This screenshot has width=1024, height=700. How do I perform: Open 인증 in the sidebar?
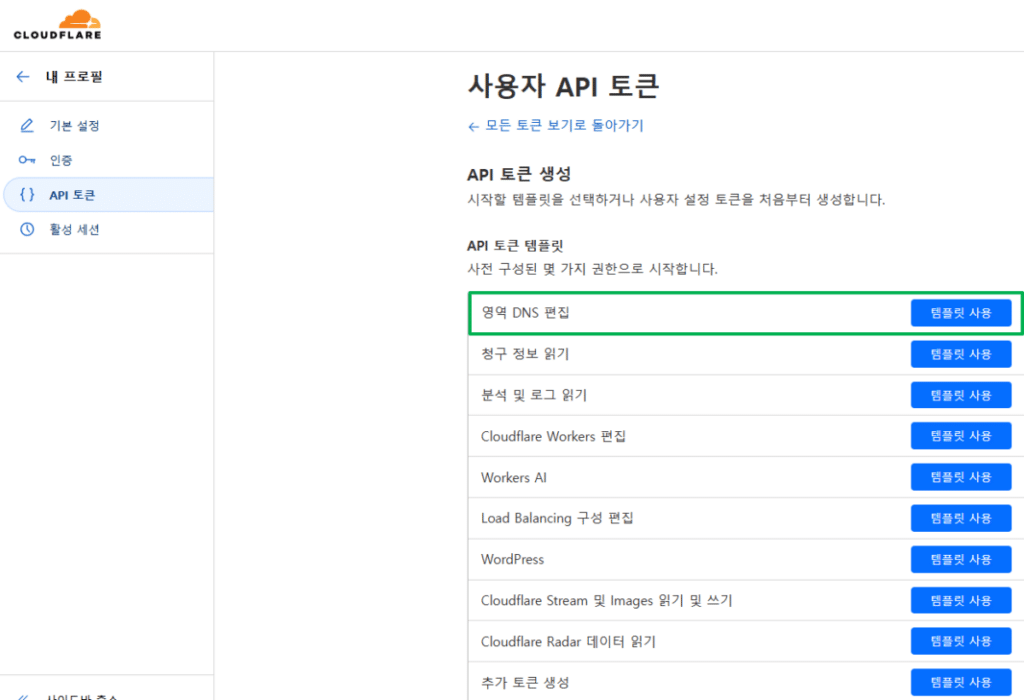pos(61,160)
